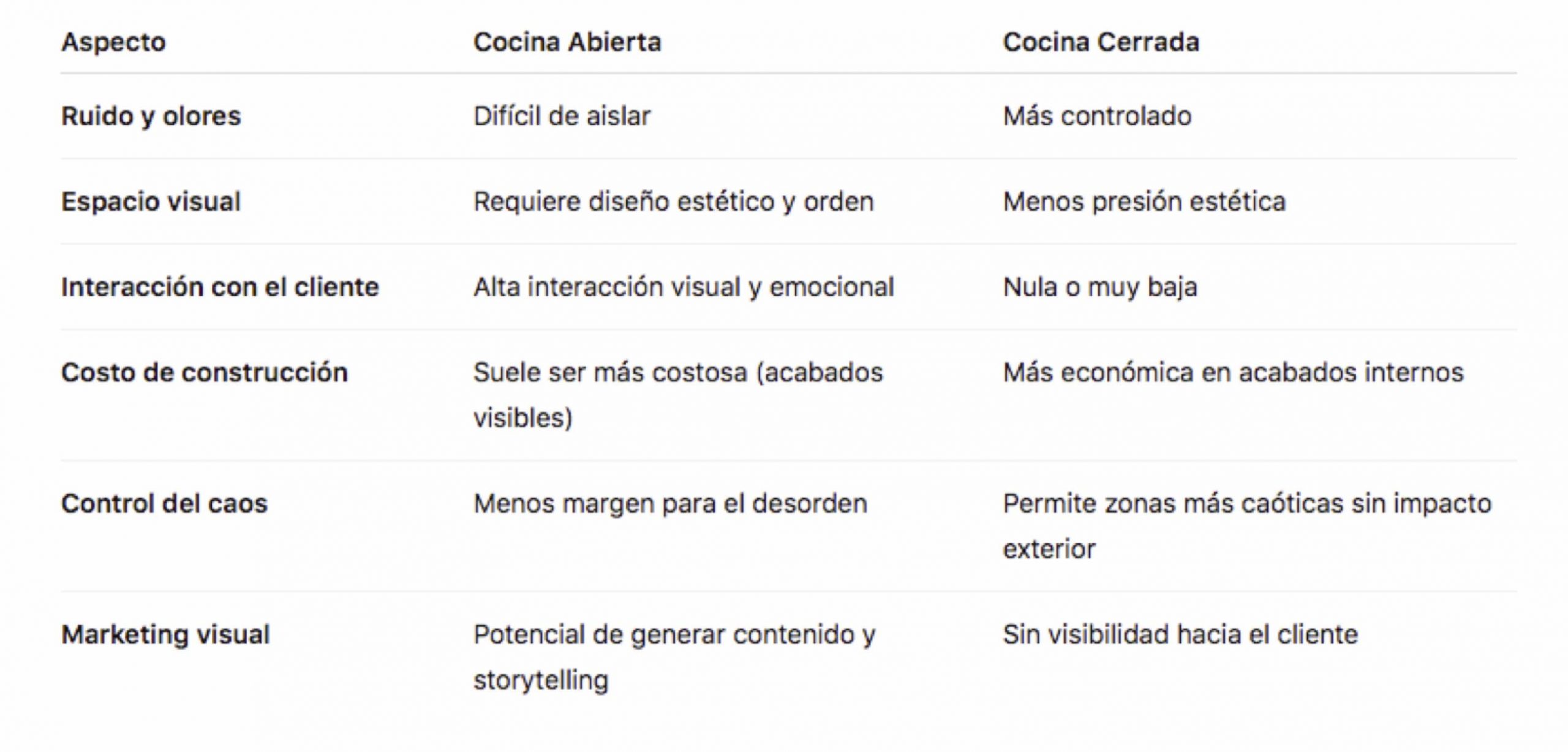The width and height of the screenshot is (1568, 752).
Task: Select the Requiere diseño estético y orden cell
Action: (673, 202)
